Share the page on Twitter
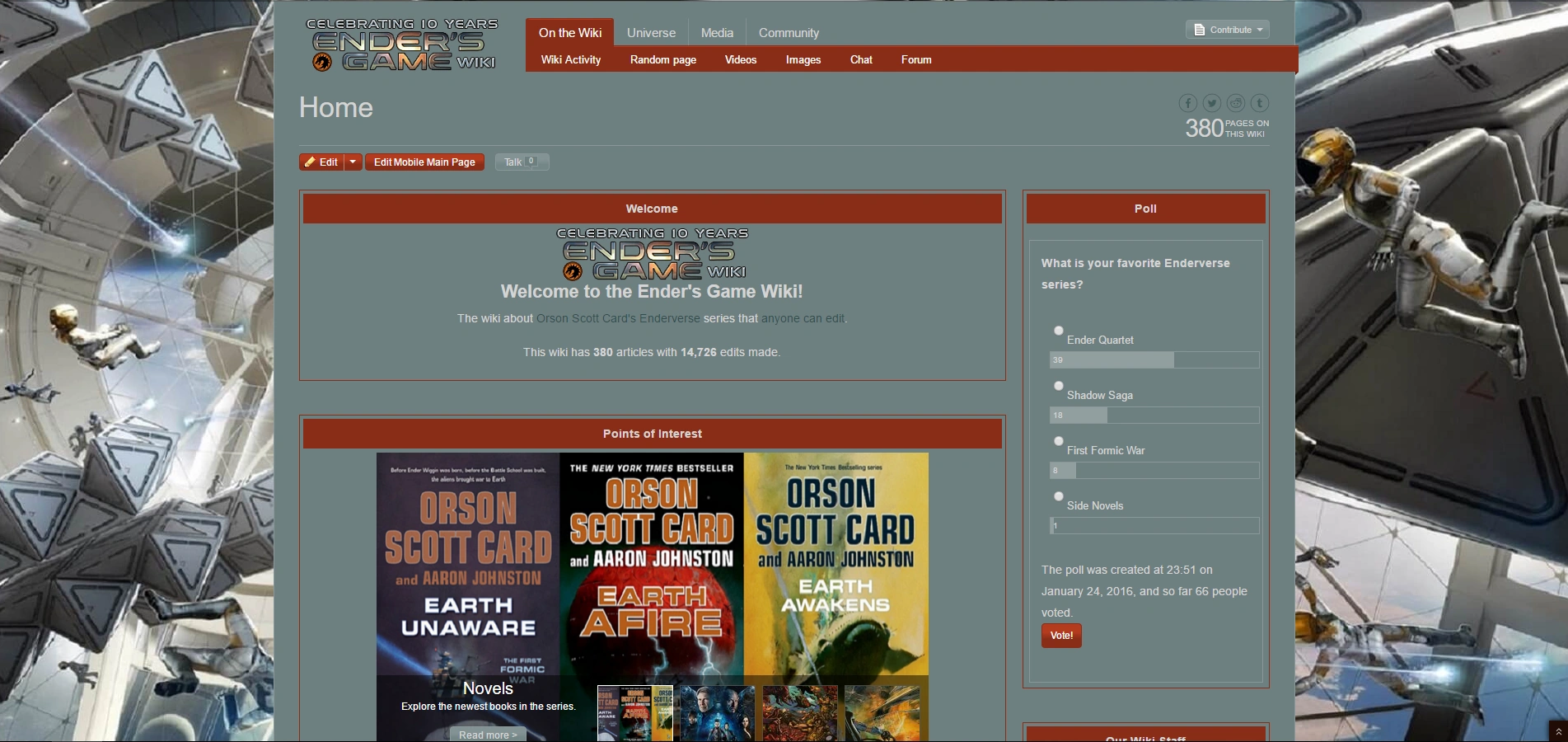Viewport: 1568px width, 742px height. tap(1211, 103)
